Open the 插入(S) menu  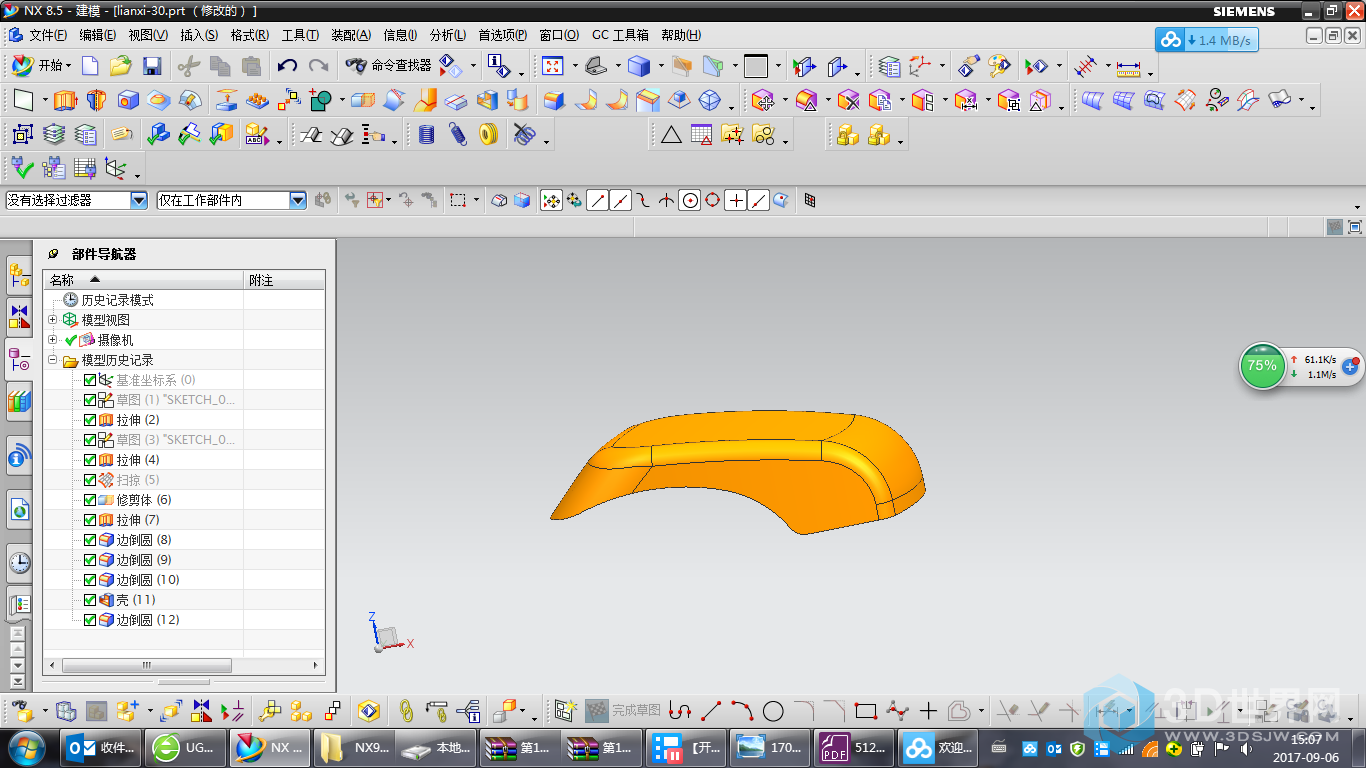pyautogui.click(x=199, y=35)
